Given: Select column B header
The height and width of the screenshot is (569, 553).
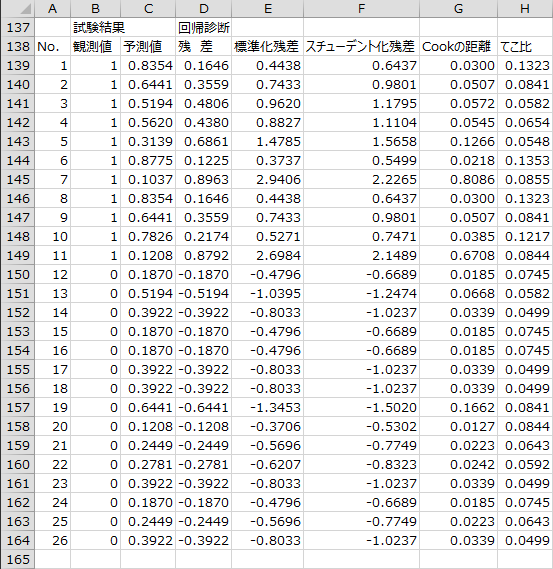Looking at the screenshot, I should coord(95,8).
